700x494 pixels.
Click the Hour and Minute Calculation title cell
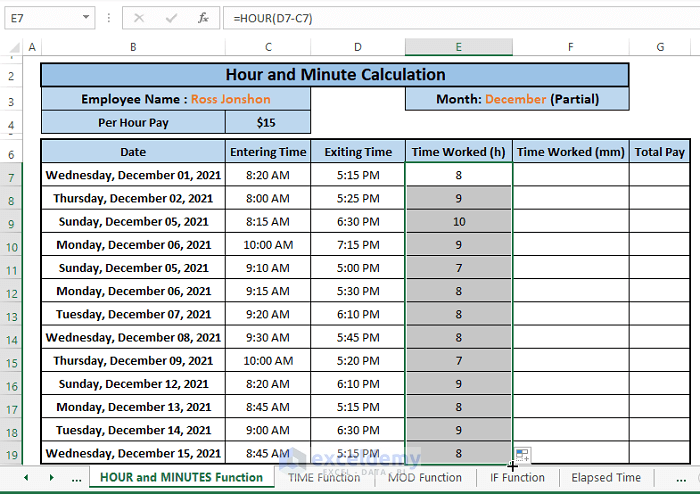click(x=335, y=75)
